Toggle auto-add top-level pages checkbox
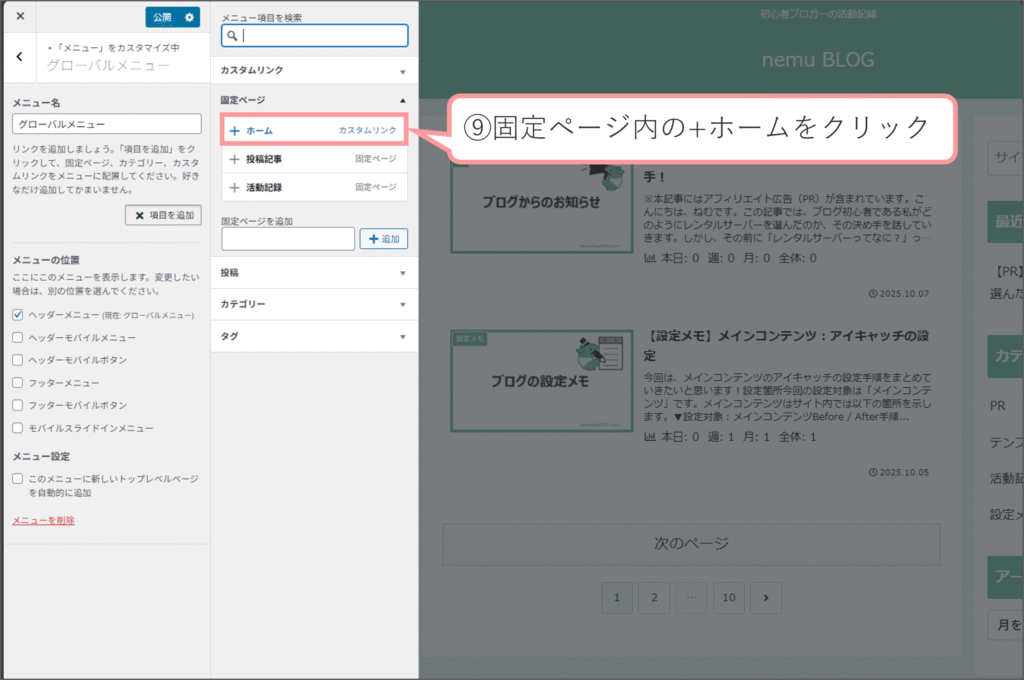1024x680 pixels. tap(18, 479)
